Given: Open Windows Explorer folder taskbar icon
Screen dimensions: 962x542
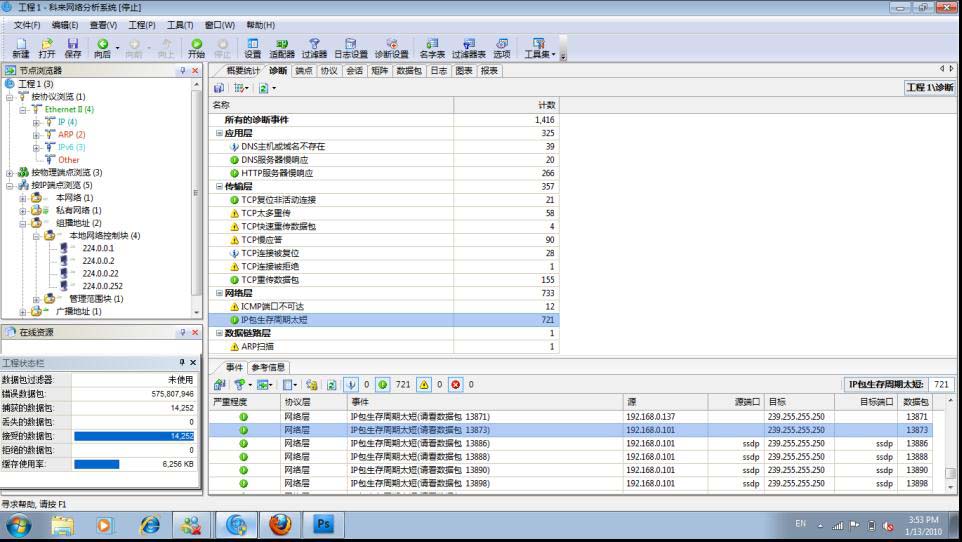Looking at the screenshot, I should point(63,525).
